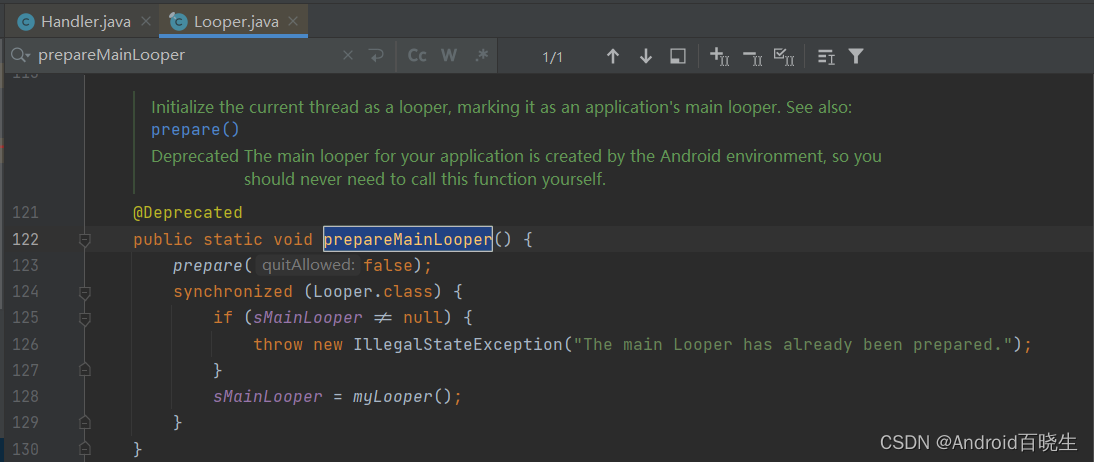Clear the search field text

click(x=347, y=56)
